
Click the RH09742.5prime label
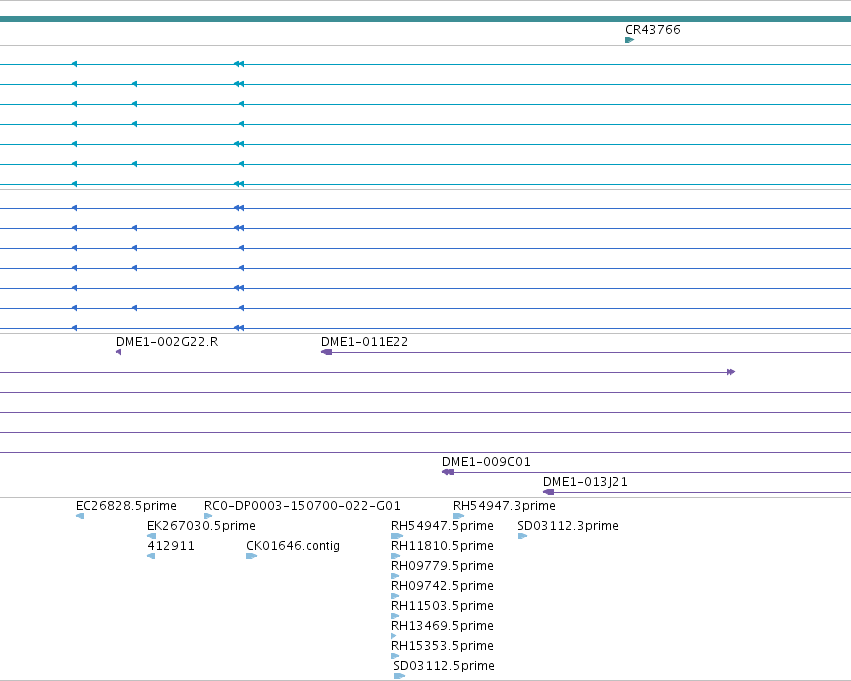coord(442,586)
